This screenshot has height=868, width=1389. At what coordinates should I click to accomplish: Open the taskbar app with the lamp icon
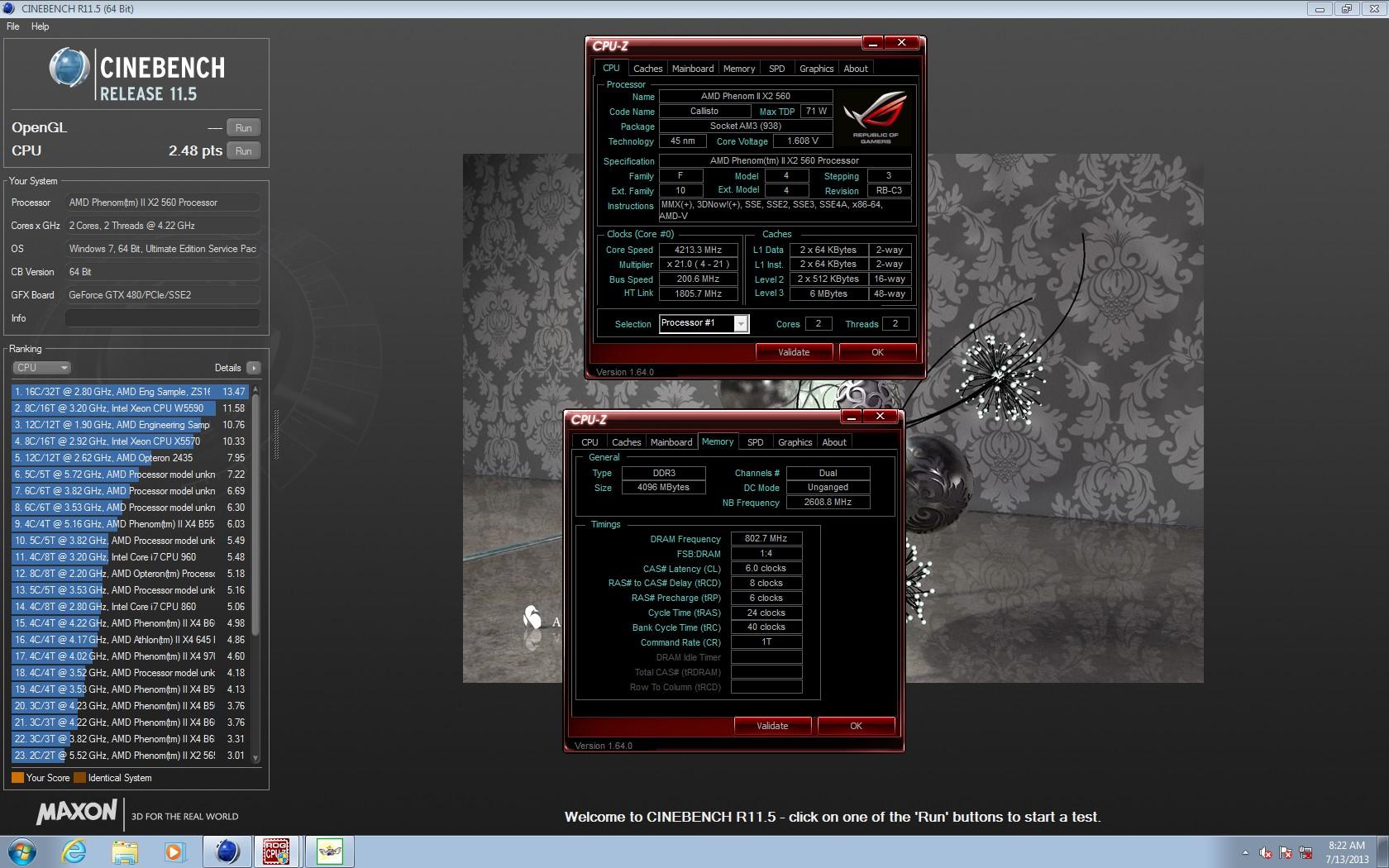point(330,851)
